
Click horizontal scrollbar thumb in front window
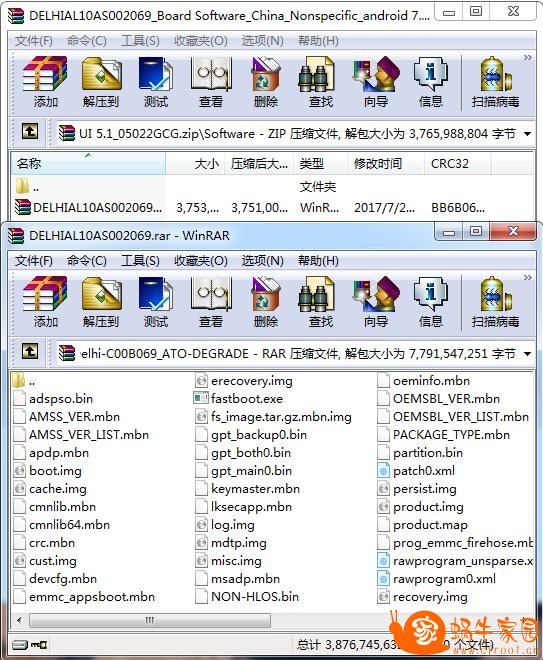point(149,620)
